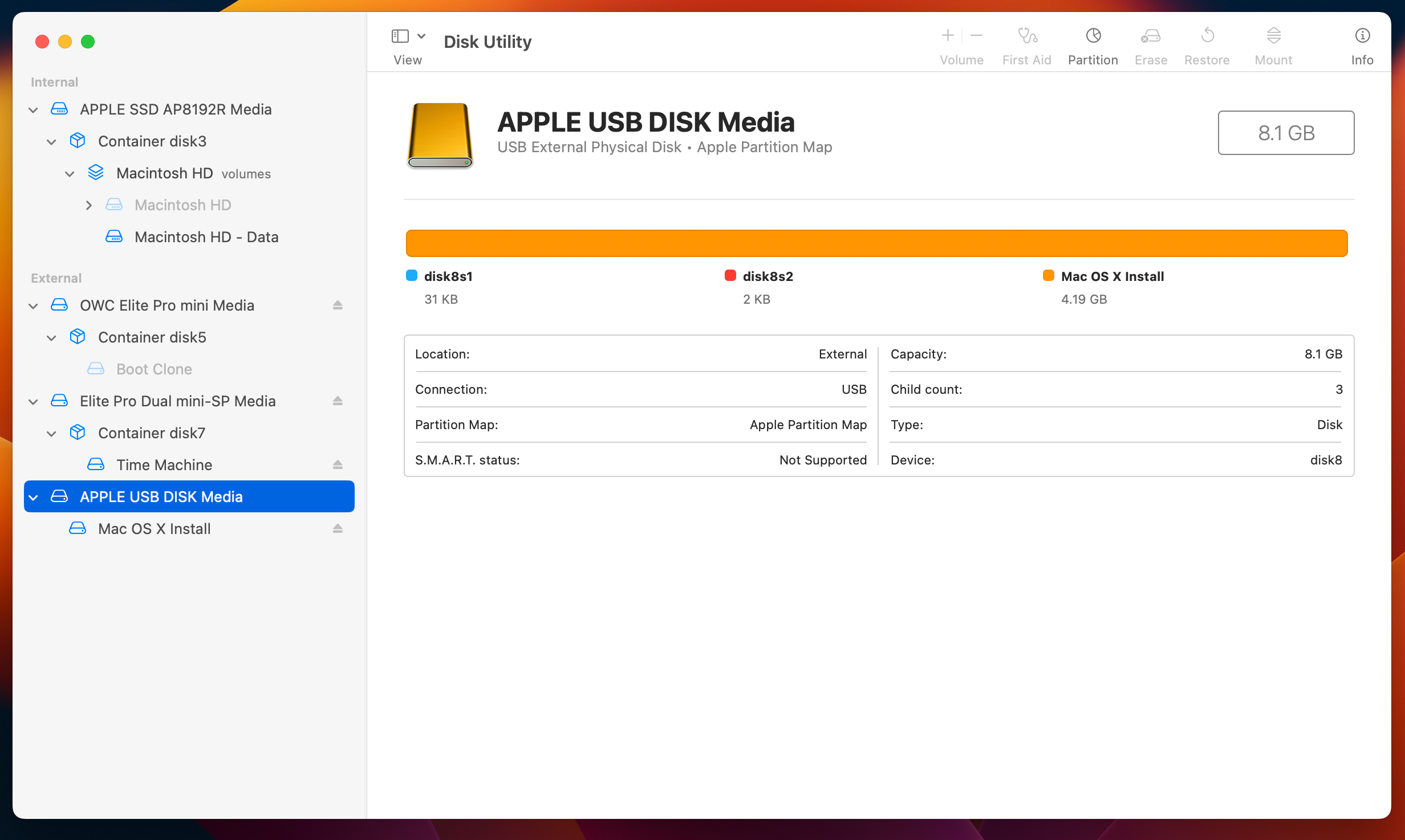Click the 8.1 GB capacity box
1405x840 pixels.
tap(1286, 133)
